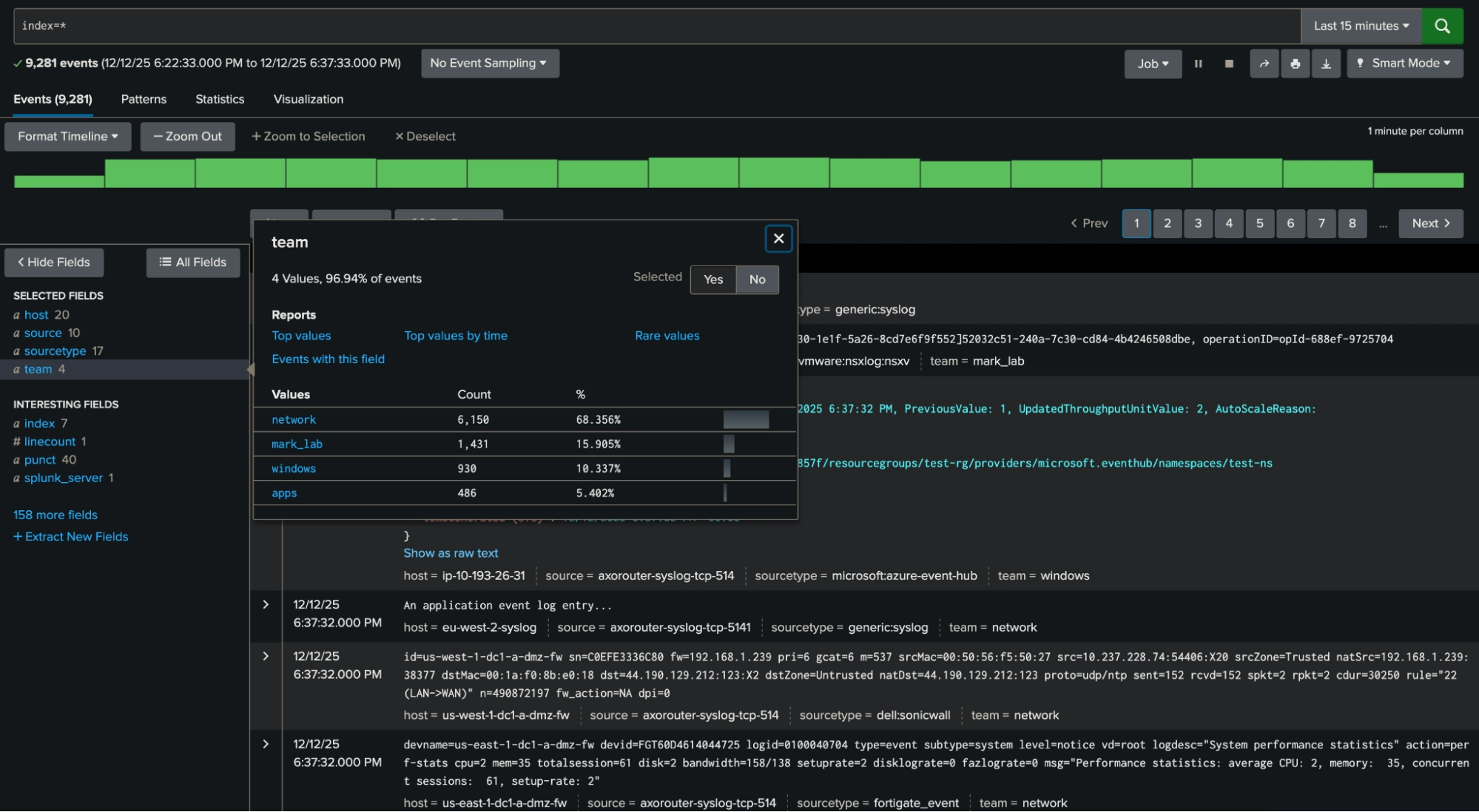Open the All Fields list
Viewport: 1479px width, 812px height.
click(x=193, y=263)
